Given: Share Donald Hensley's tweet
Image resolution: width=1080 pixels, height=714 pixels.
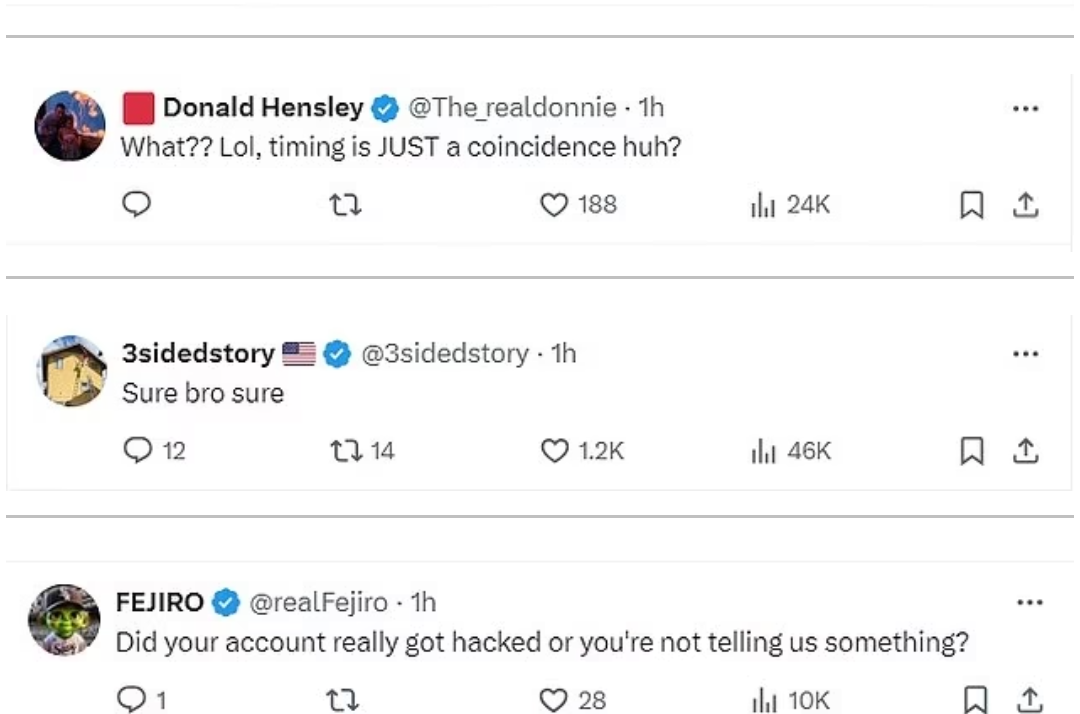Looking at the screenshot, I should 1025,205.
